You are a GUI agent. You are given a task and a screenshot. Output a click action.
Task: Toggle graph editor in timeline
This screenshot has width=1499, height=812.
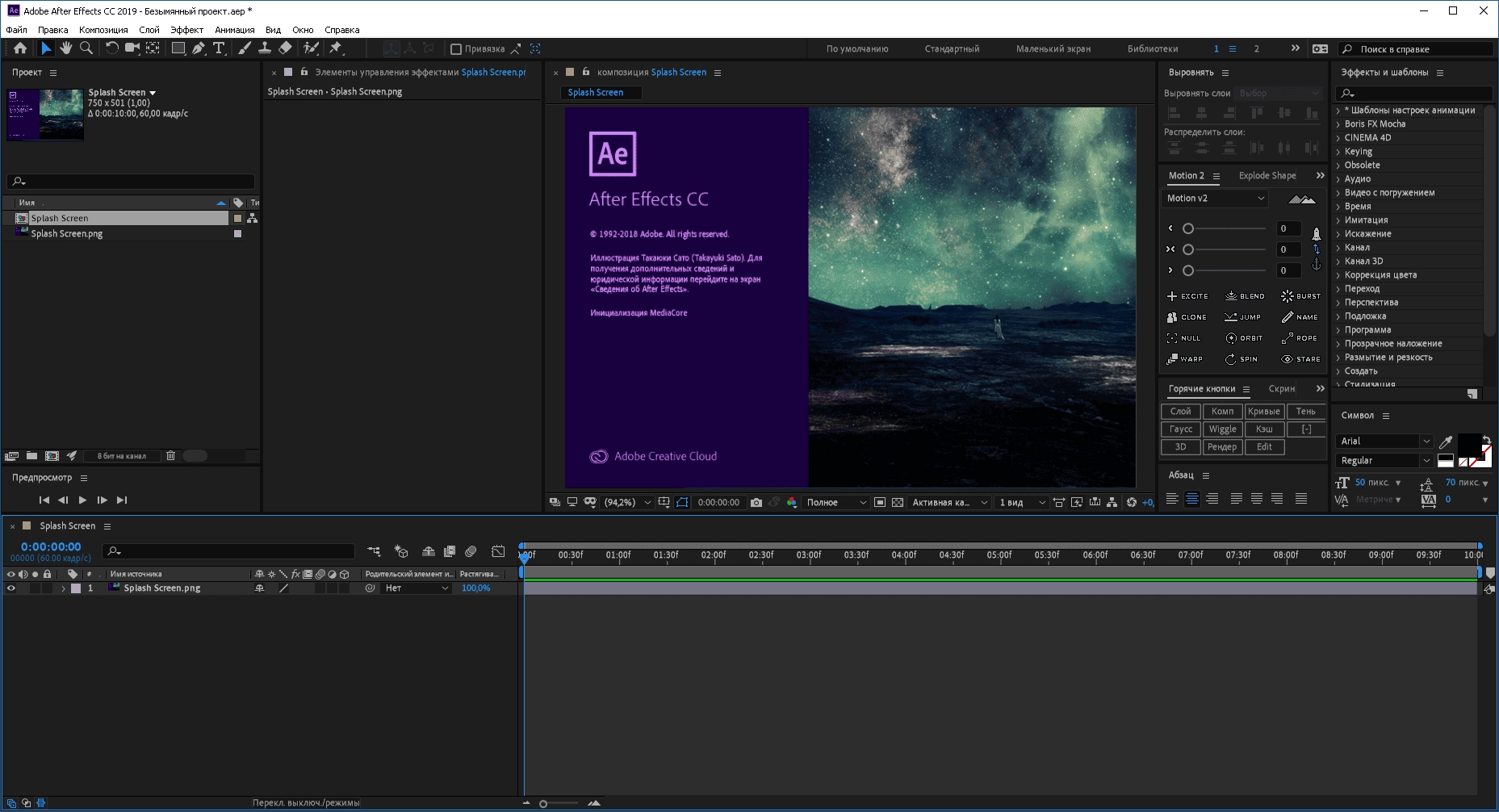499,551
